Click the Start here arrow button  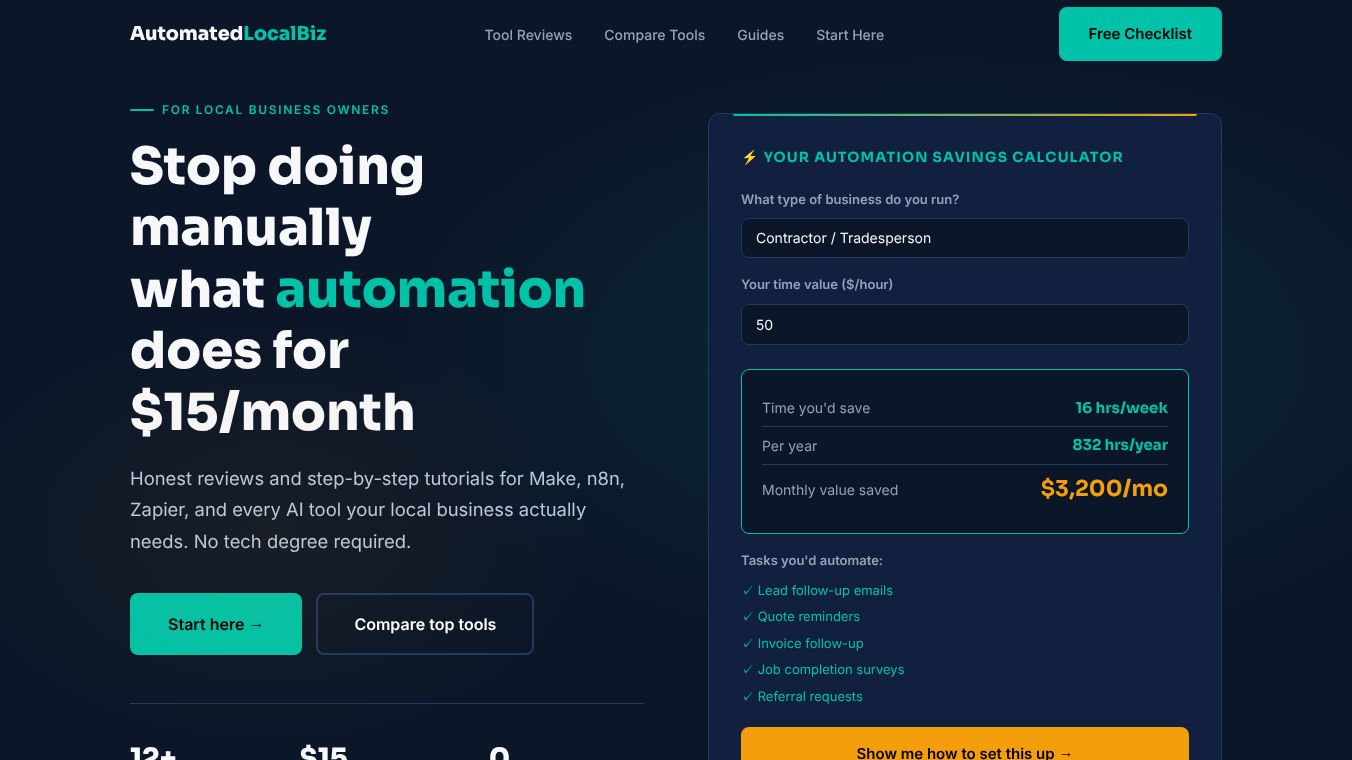point(216,624)
